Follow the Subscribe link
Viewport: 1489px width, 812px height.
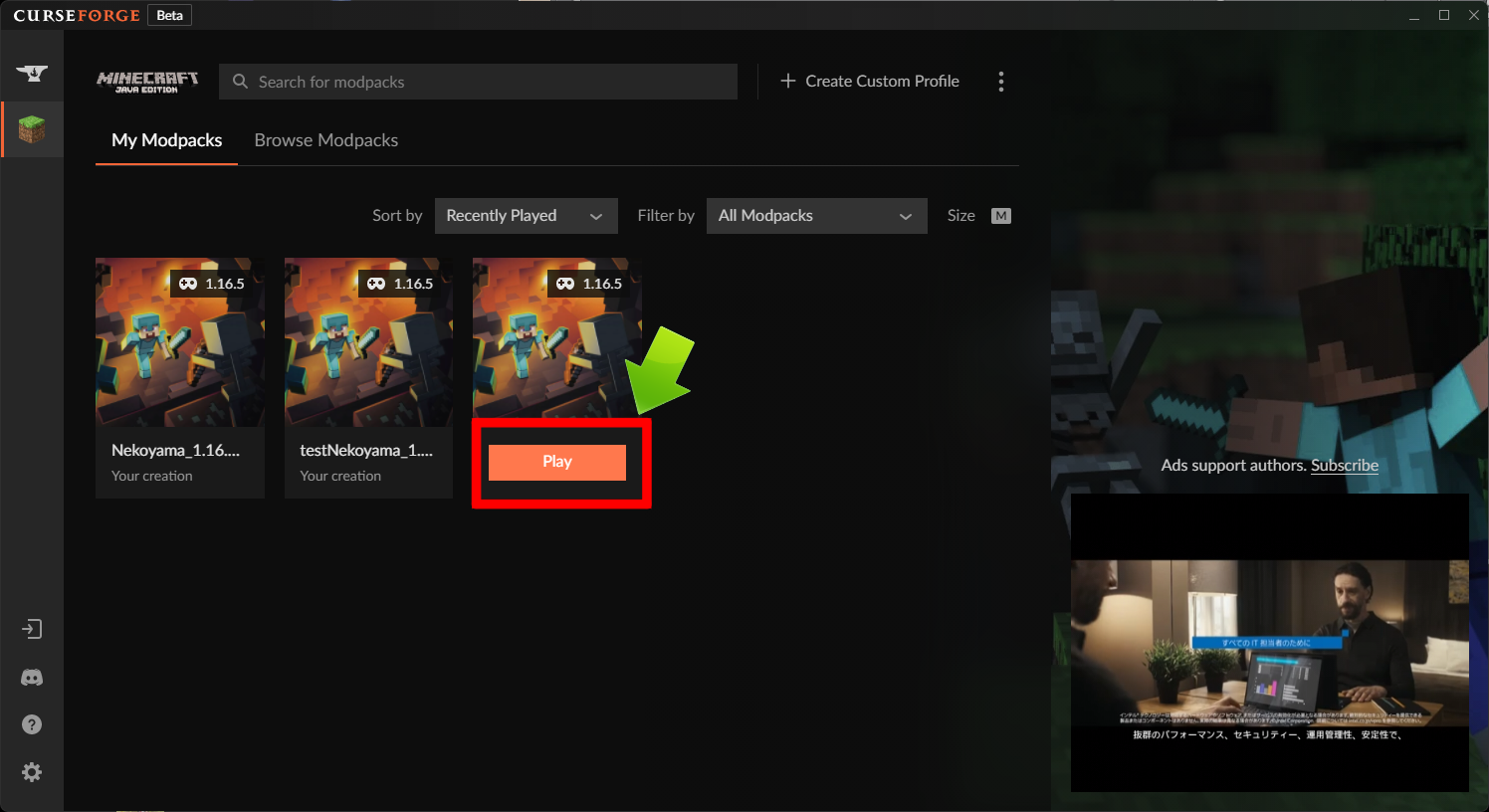[x=1345, y=465]
